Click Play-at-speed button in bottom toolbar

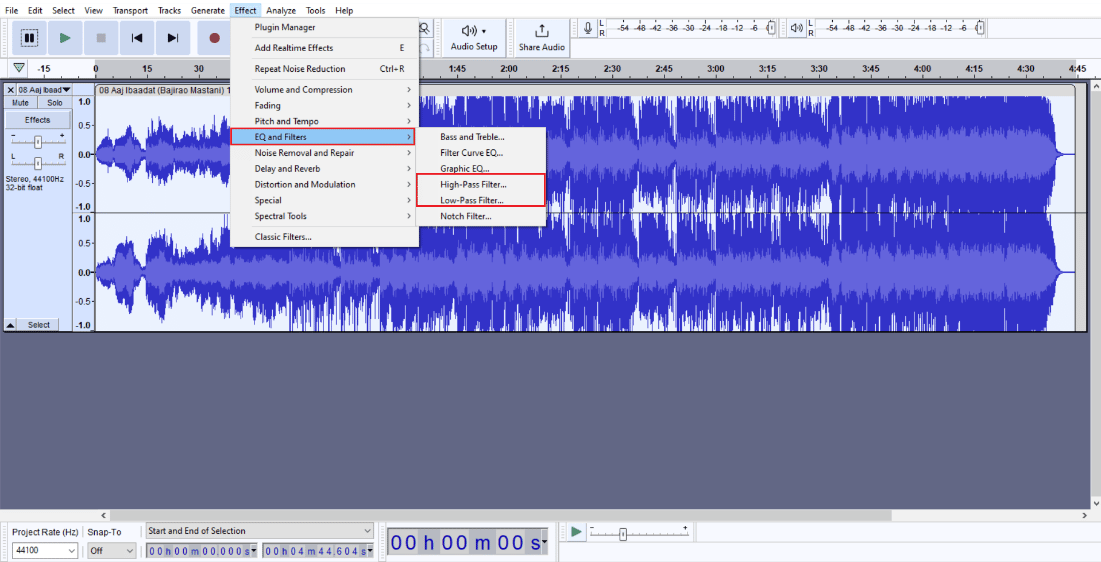point(576,532)
